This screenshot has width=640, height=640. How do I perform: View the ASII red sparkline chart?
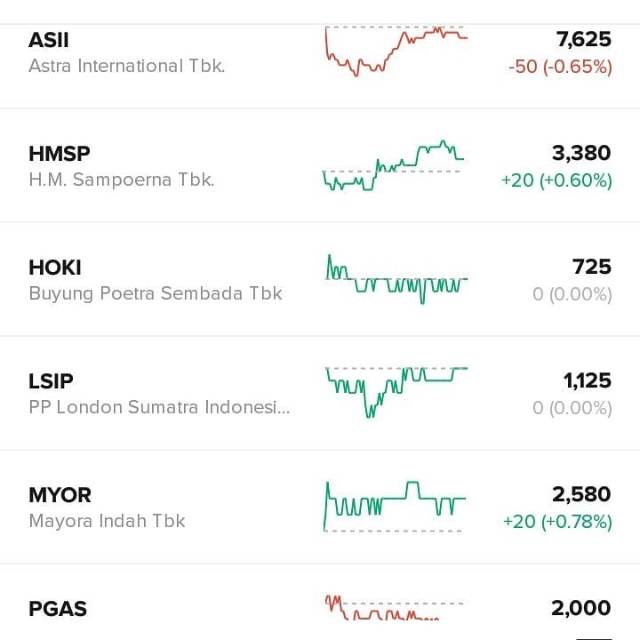tap(396, 50)
